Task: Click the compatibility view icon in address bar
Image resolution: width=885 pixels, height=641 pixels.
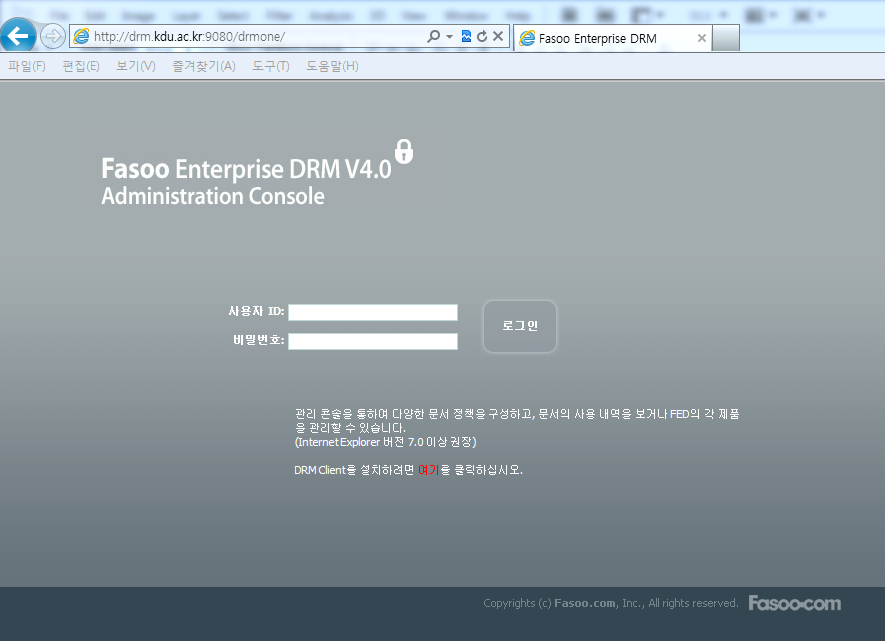Action: [466, 37]
